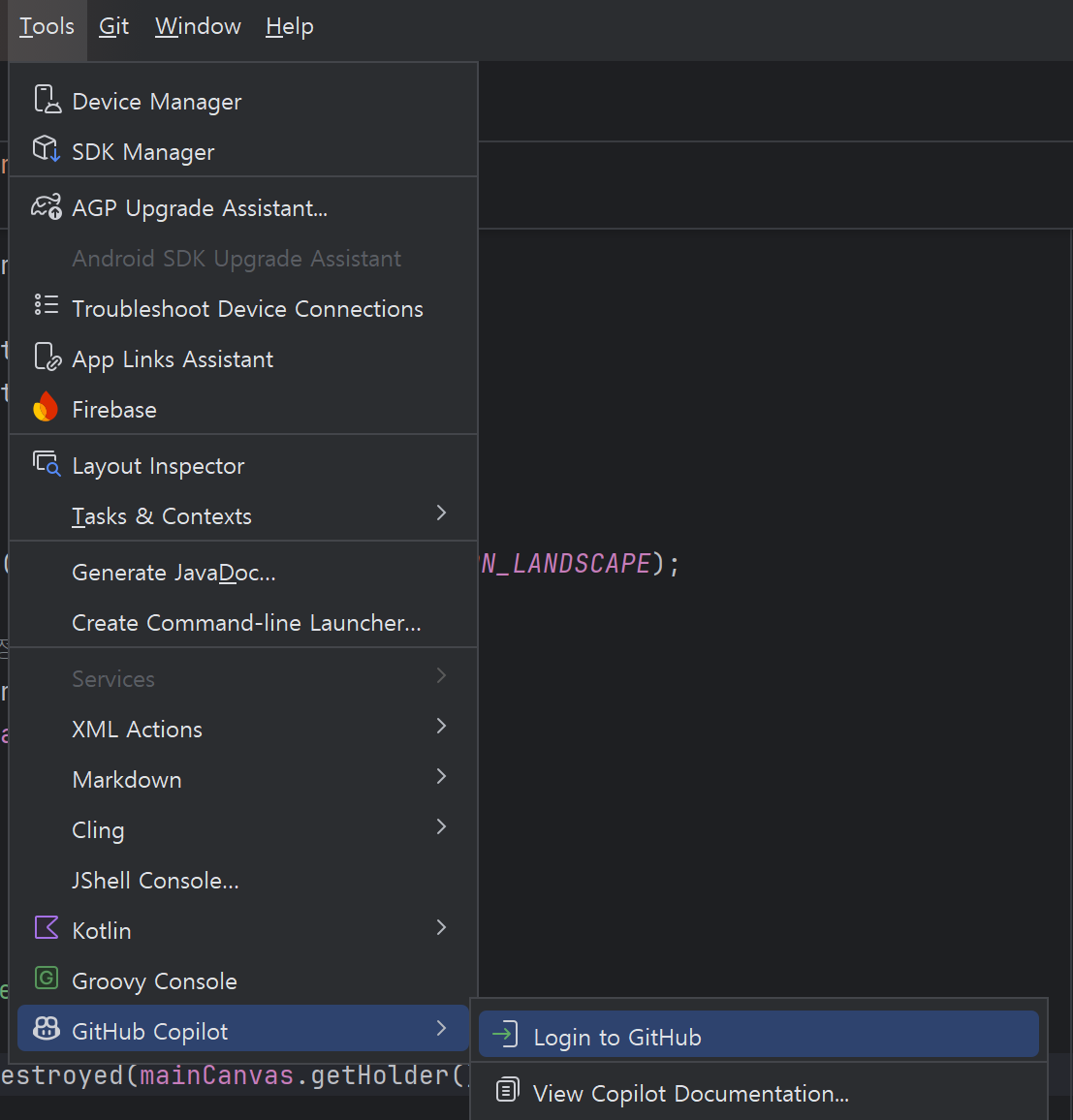Expand the Tasks & Contexts submenu arrow

pos(441,513)
